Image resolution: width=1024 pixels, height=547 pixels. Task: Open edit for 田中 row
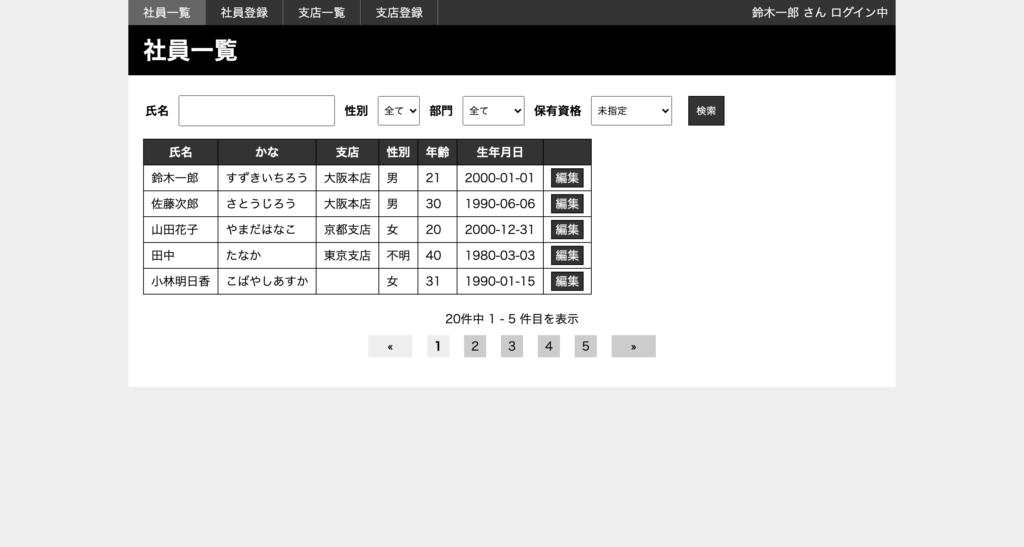click(x=567, y=256)
